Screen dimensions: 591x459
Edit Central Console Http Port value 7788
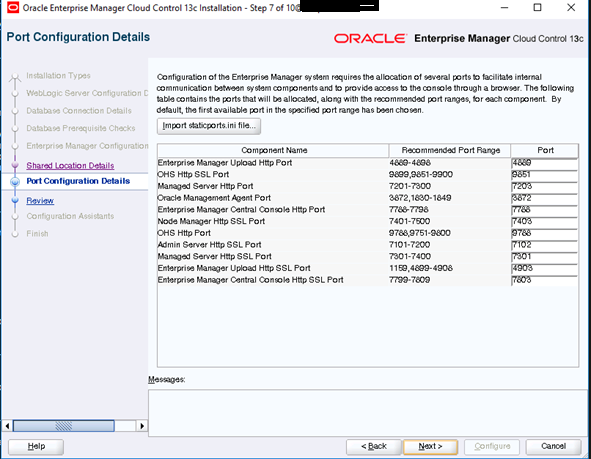coord(544,210)
